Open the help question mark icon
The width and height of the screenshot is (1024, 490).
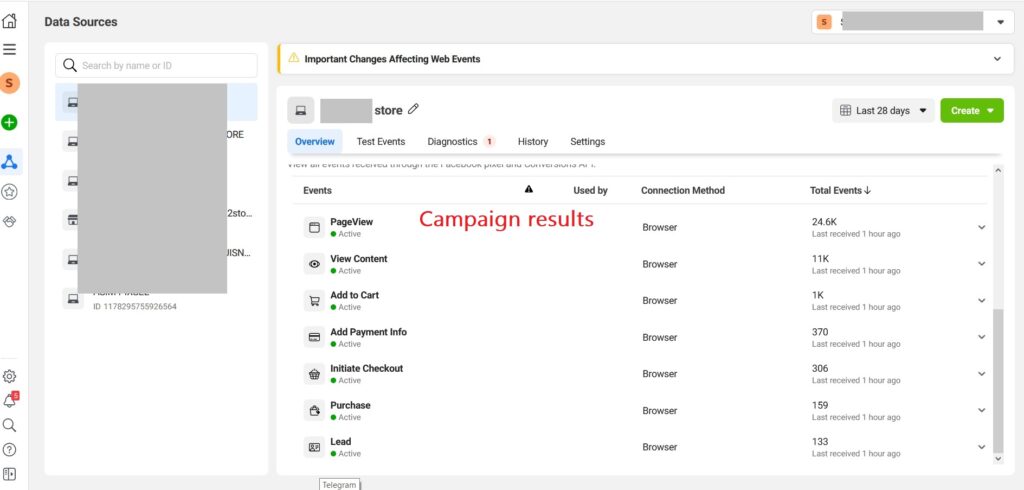tap(10, 449)
